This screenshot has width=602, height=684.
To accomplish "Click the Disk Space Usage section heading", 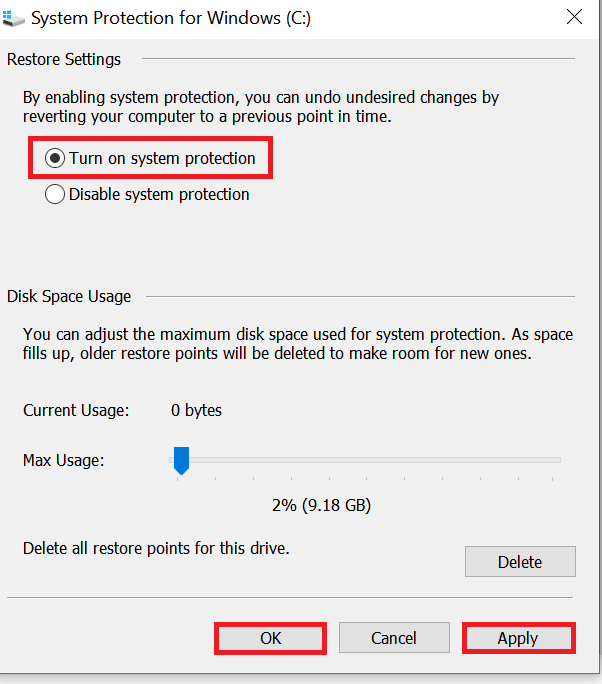I will click(69, 296).
